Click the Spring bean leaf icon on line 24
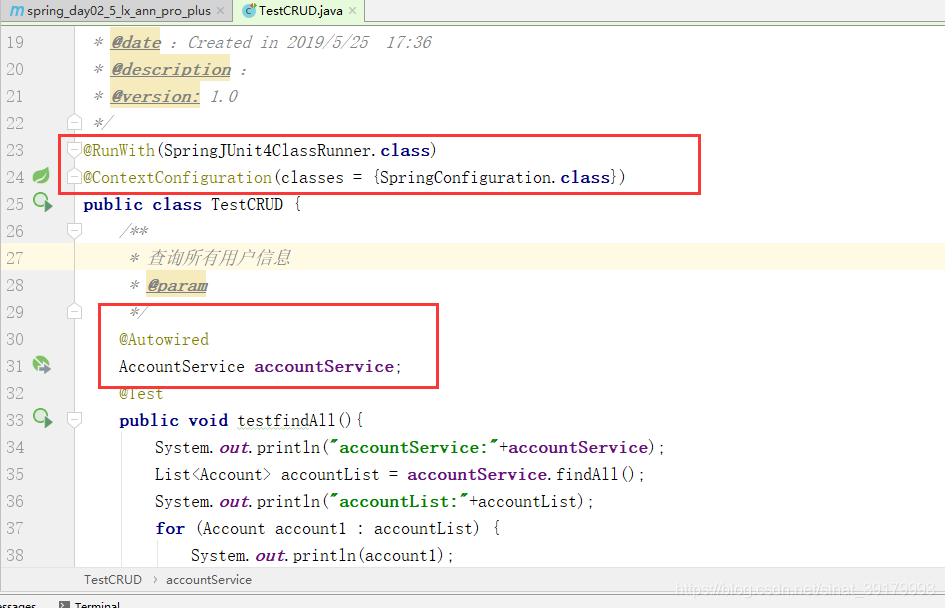The height and width of the screenshot is (608, 945). (x=41, y=176)
